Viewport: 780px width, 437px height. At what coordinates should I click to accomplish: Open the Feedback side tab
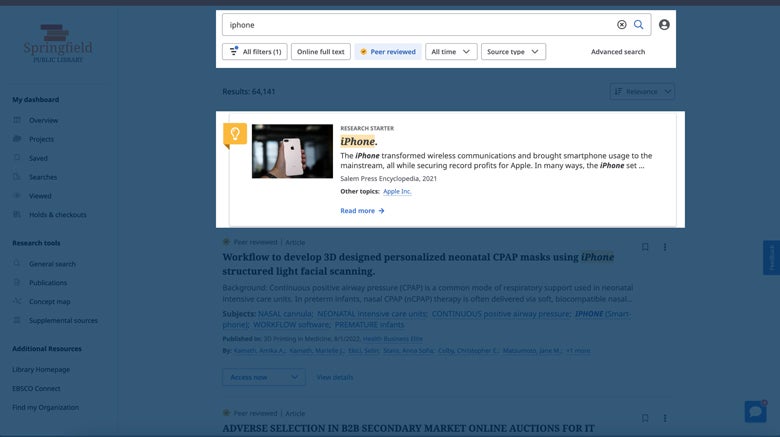(x=772, y=258)
